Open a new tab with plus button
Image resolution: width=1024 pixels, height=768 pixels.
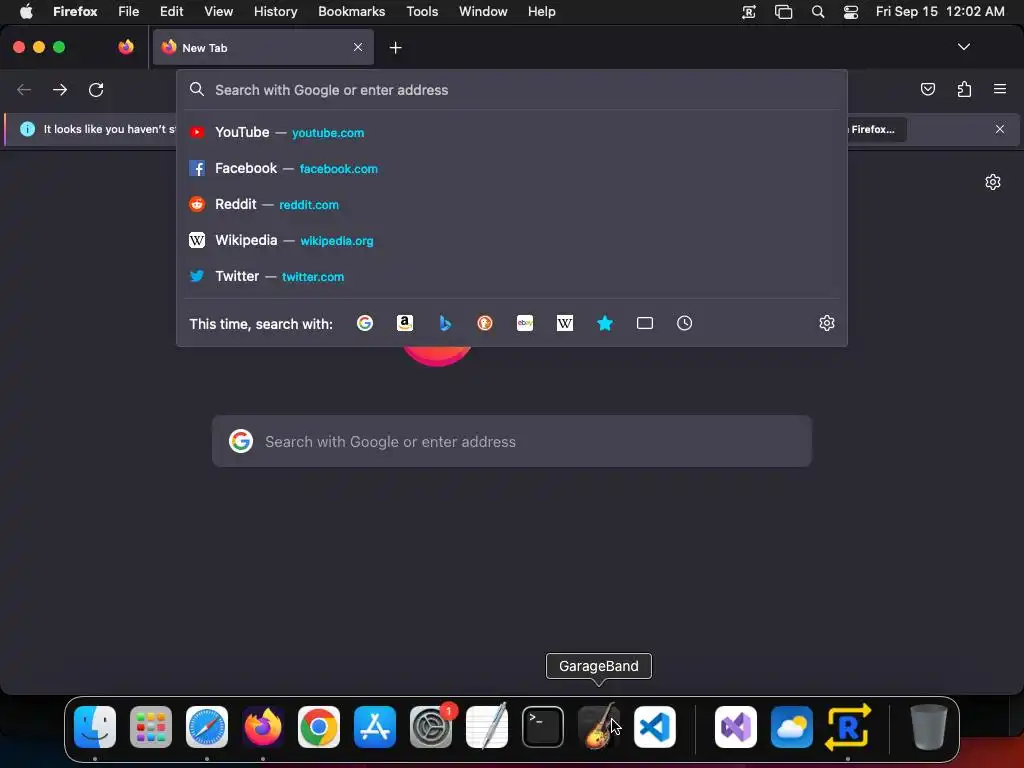[395, 48]
